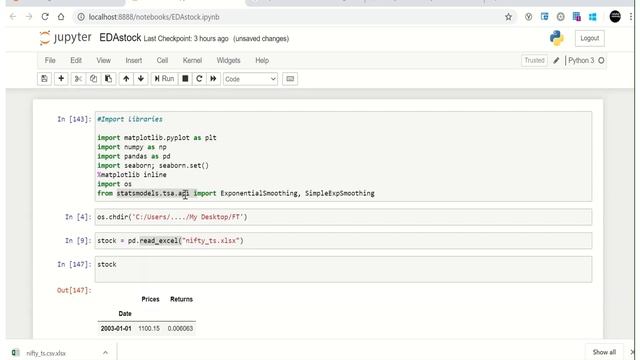Image resolution: width=640 pixels, height=360 pixels.
Task: Click the import libraries code cell
Action: coord(343,156)
